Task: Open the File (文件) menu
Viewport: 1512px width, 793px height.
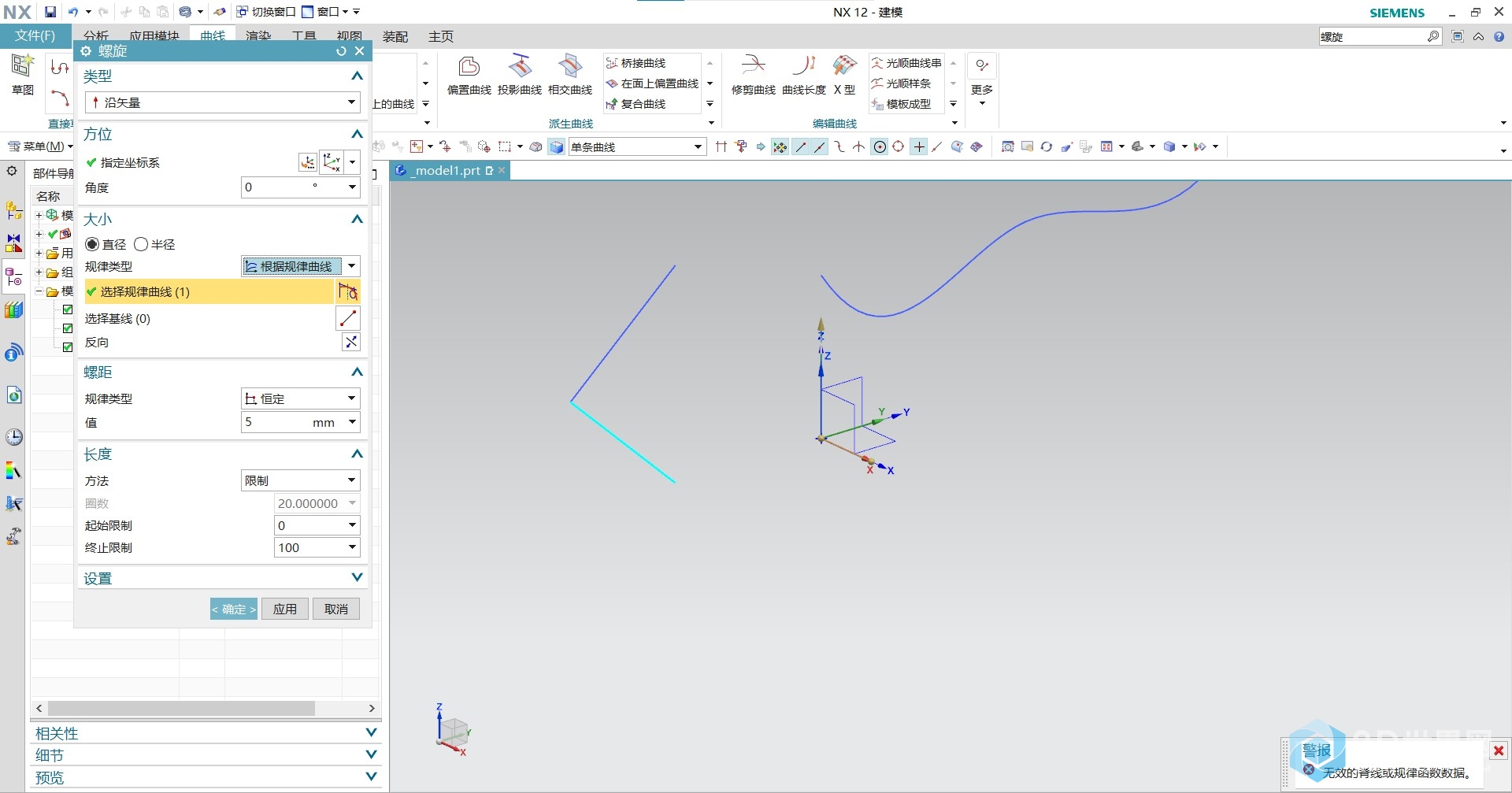Action: (x=35, y=35)
